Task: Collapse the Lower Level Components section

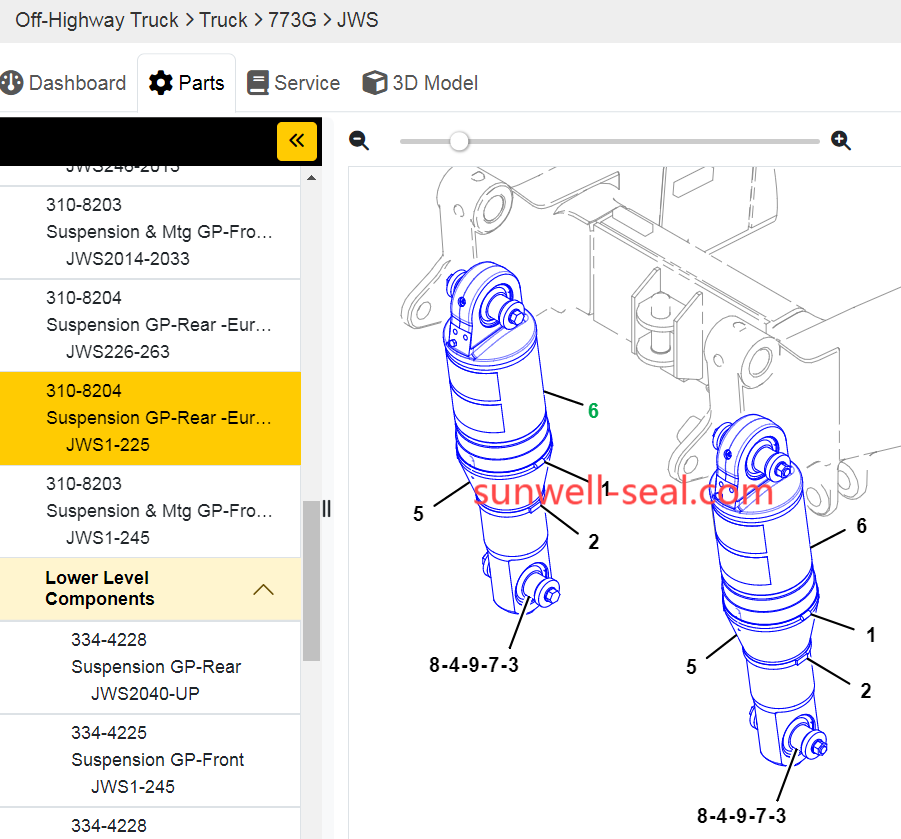Action: point(263,589)
